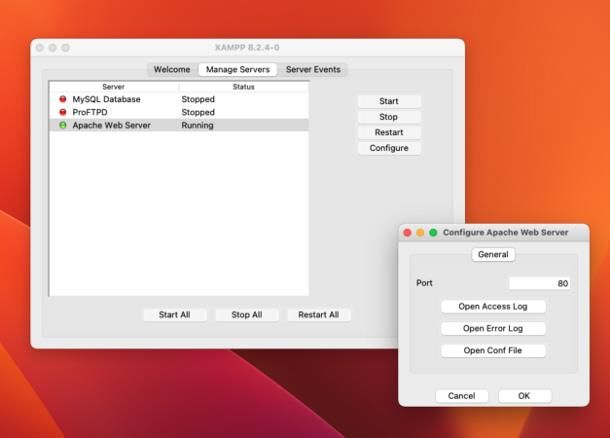The height and width of the screenshot is (438, 610).
Task: Open the Server Events tab
Action: pyautogui.click(x=313, y=70)
